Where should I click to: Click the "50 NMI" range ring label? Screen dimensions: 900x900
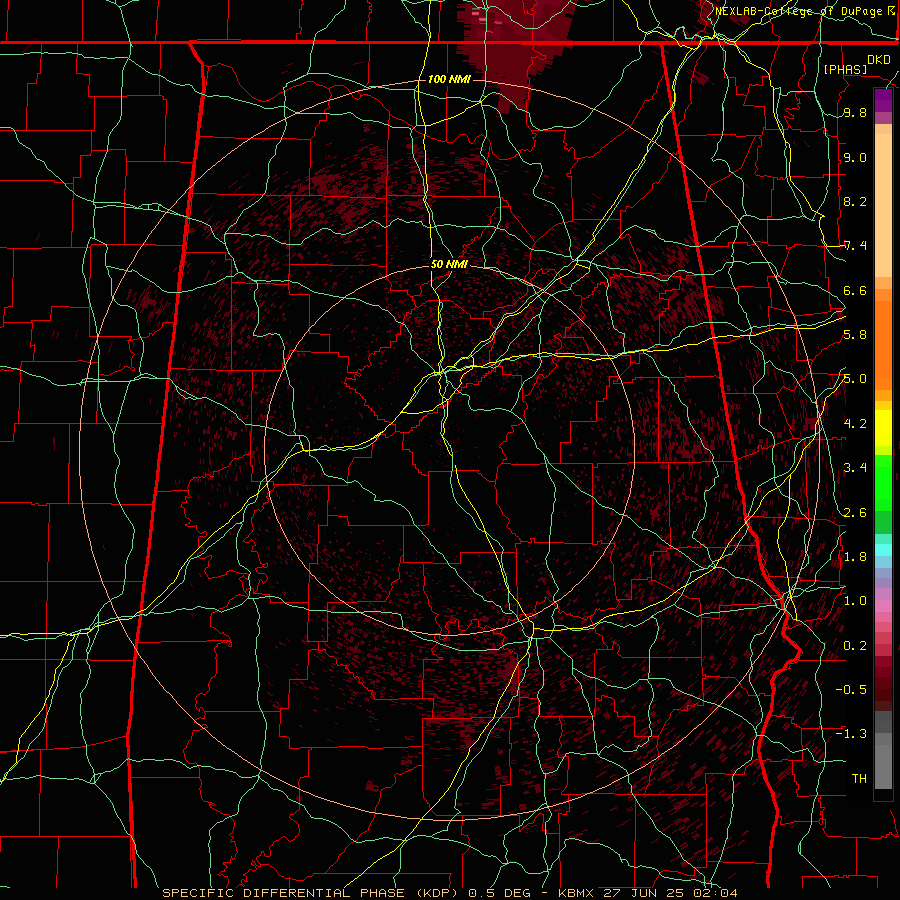[x=449, y=264]
